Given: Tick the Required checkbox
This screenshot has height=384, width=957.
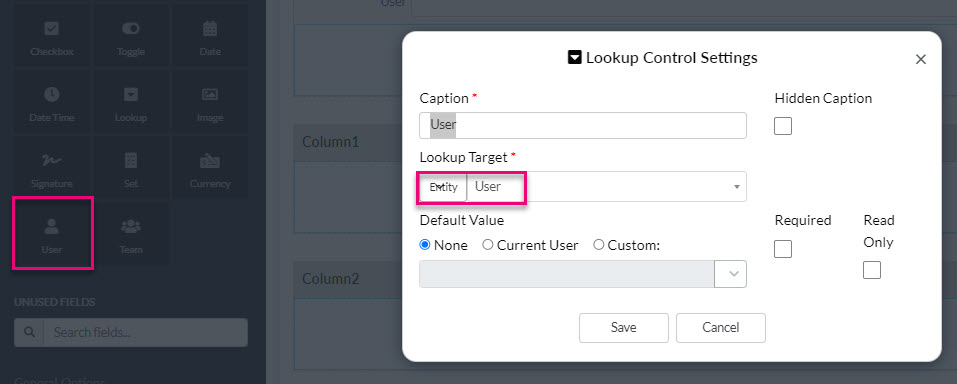Looking at the screenshot, I should (x=783, y=249).
